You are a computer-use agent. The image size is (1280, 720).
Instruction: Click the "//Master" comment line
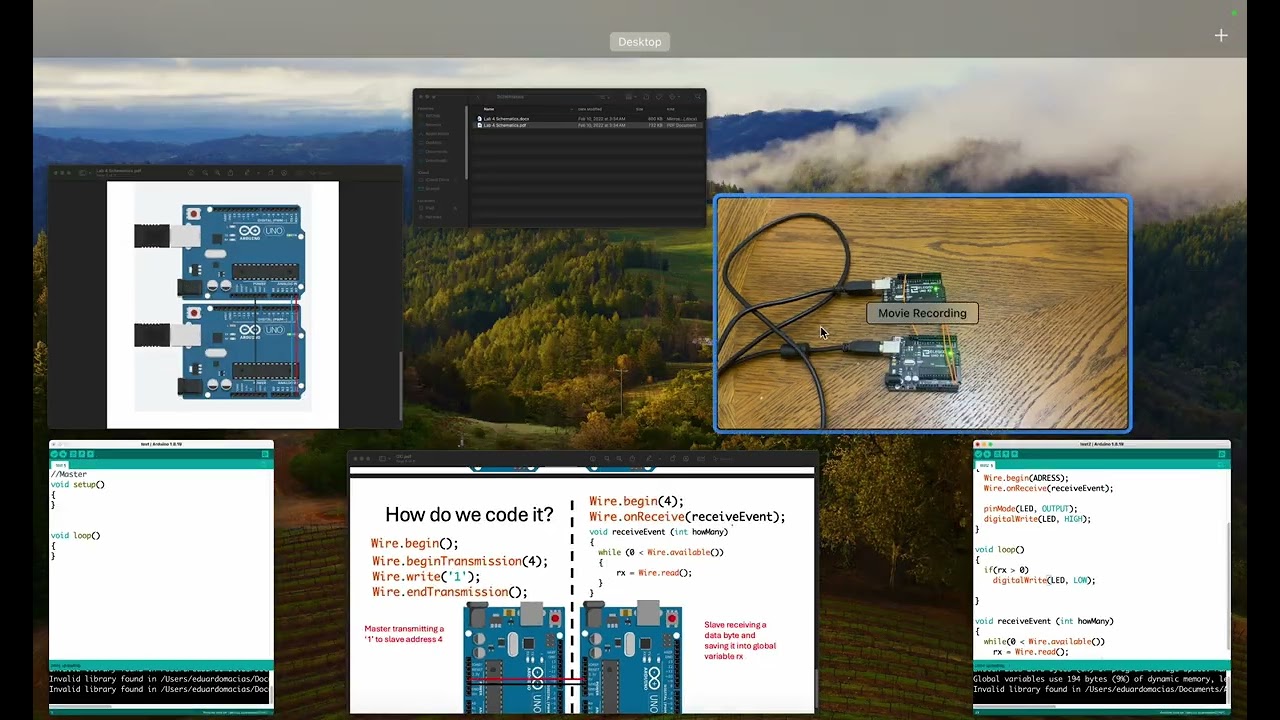[x=69, y=474]
